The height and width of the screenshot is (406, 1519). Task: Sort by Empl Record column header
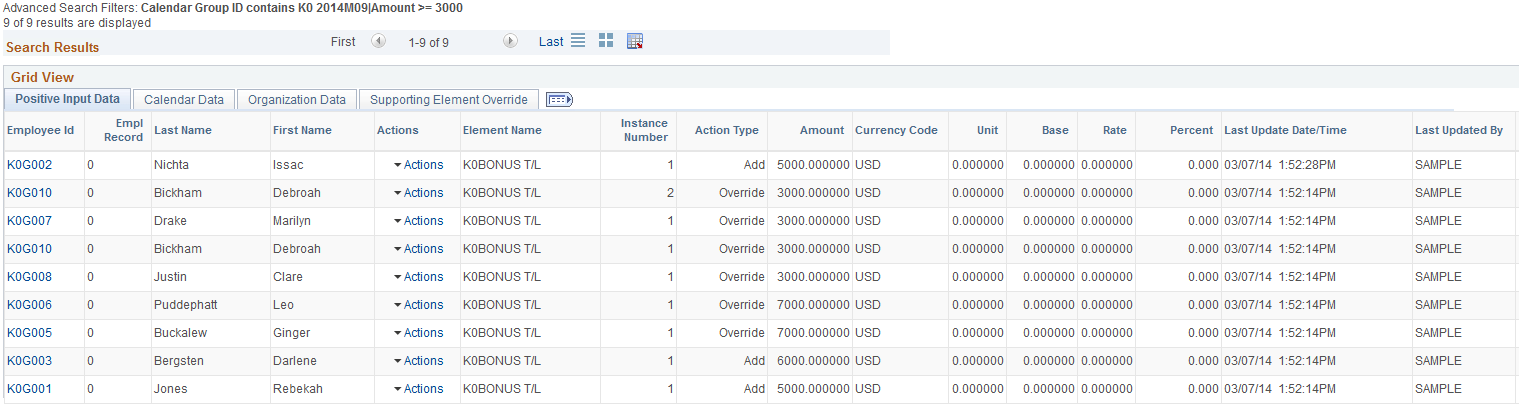pos(123,130)
